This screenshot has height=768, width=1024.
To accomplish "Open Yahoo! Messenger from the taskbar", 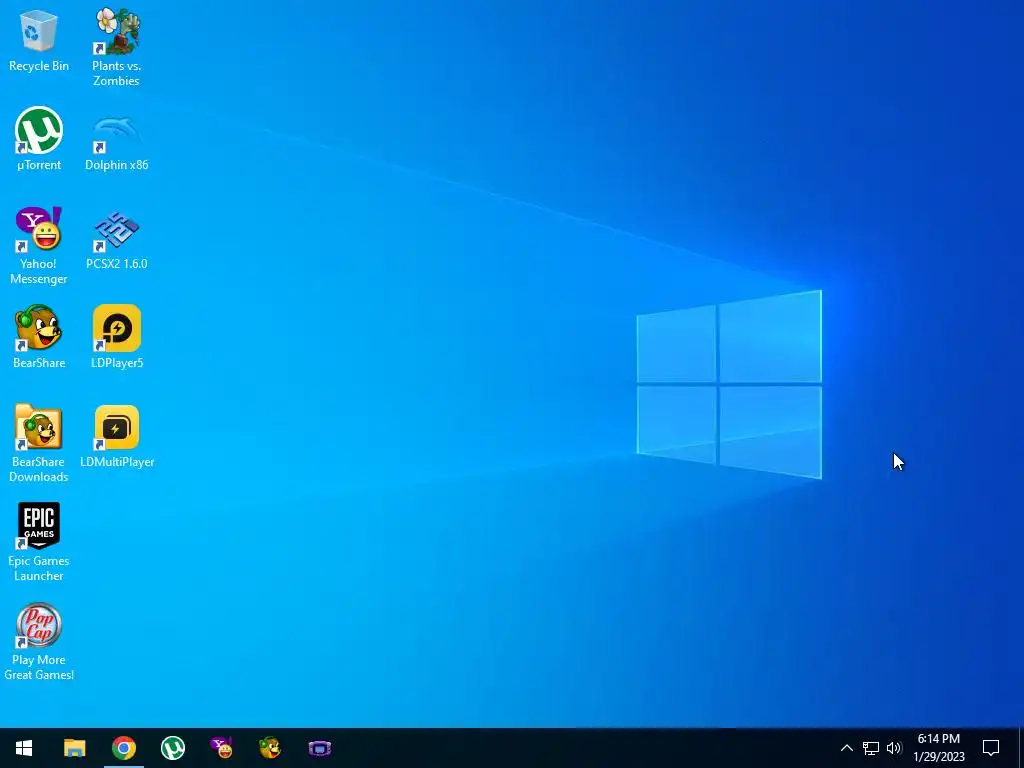I will 221,748.
